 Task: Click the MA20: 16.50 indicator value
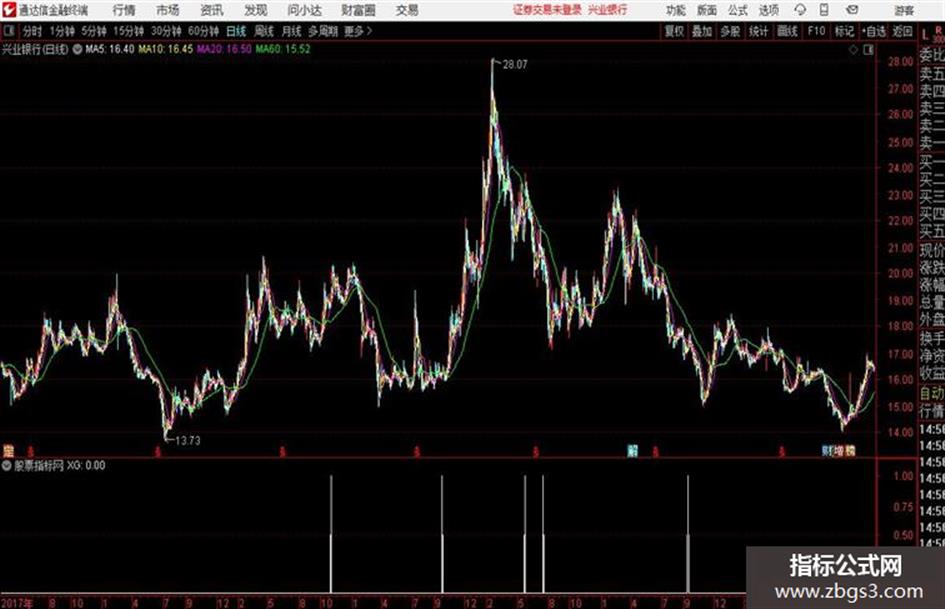(x=224, y=49)
